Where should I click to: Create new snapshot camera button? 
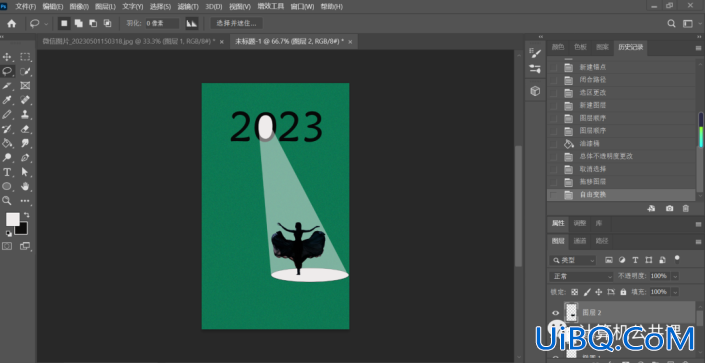[669, 208]
